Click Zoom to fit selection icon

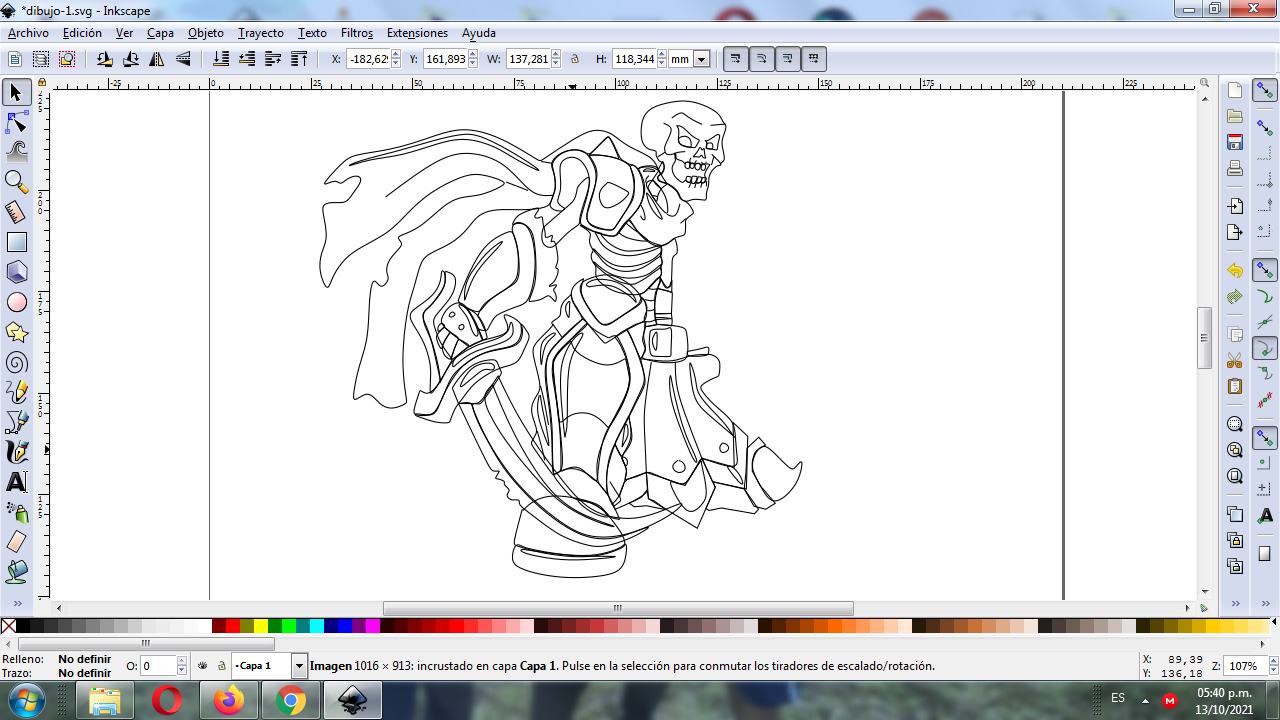[1235, 424]
